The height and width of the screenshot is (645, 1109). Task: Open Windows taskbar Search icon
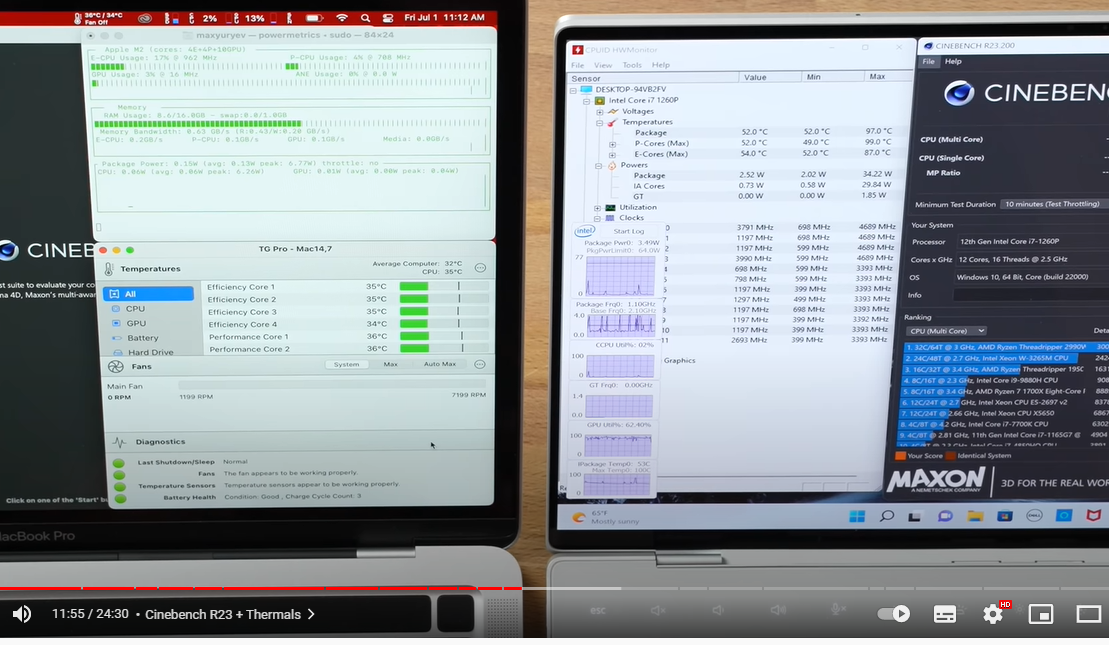pos(886,516)
